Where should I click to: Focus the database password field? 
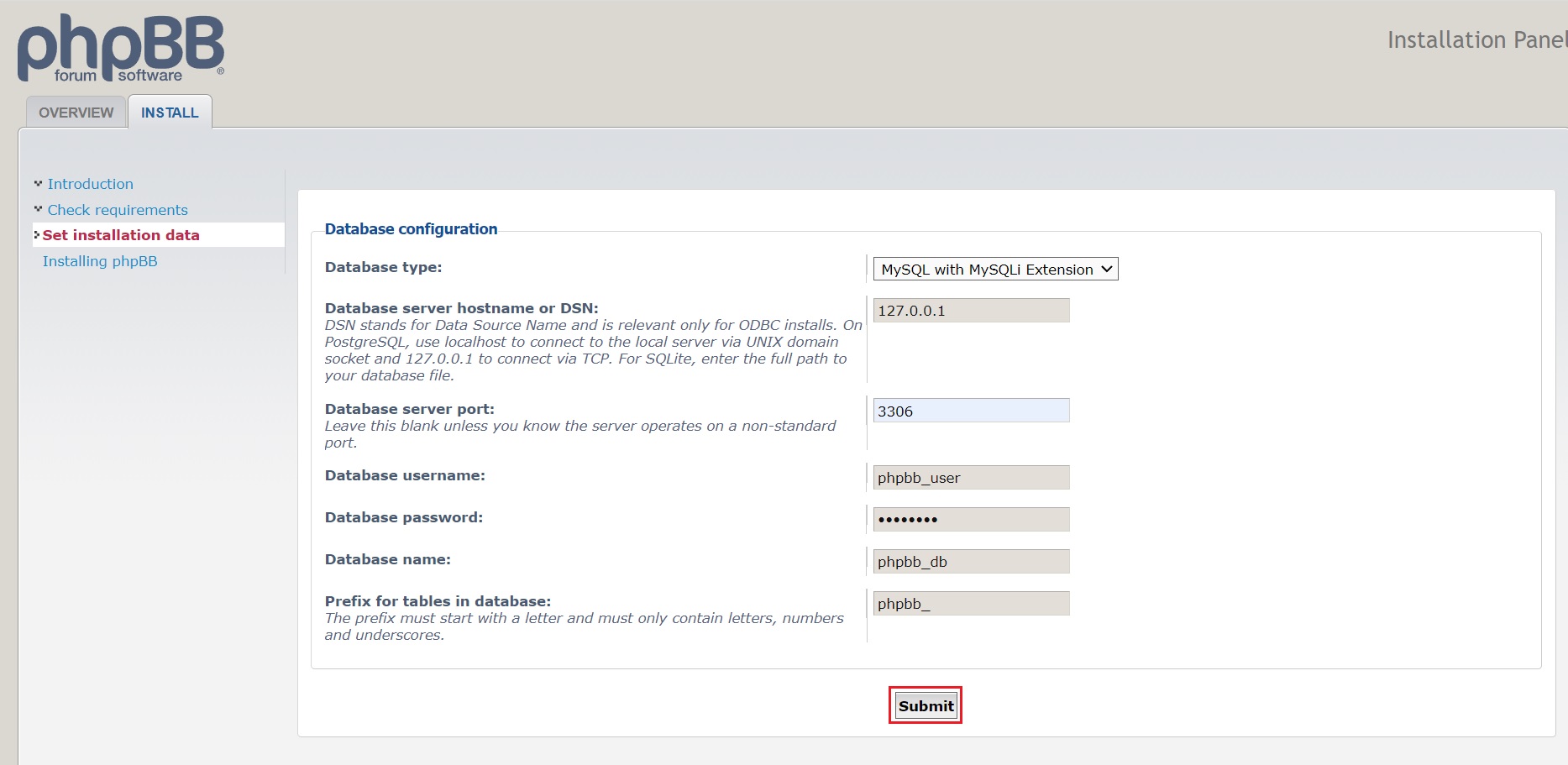[971, 520]
